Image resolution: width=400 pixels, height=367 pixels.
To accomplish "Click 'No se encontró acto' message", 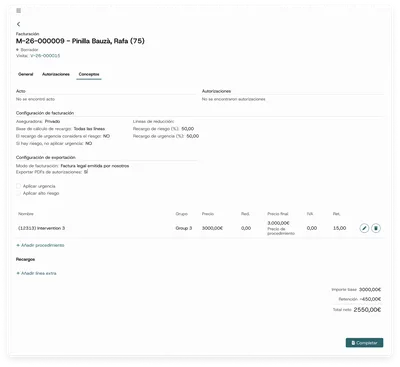I will coord(35,99).
